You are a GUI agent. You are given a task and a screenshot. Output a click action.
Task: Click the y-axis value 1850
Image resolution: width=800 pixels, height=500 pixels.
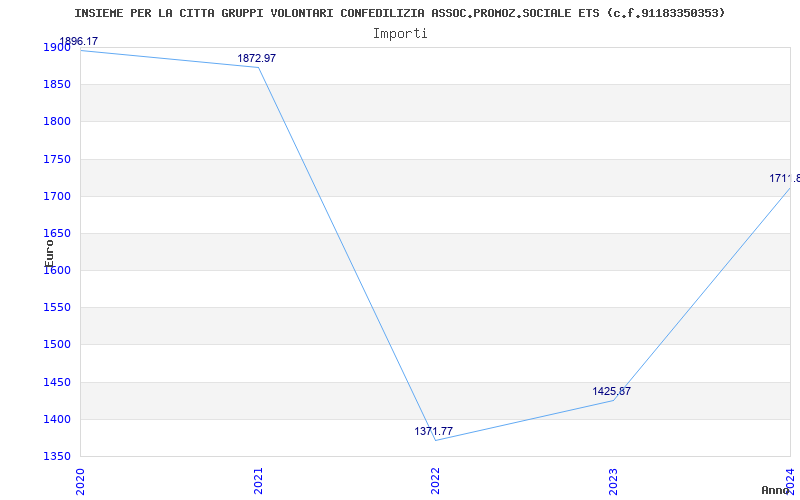coord(57,85)
